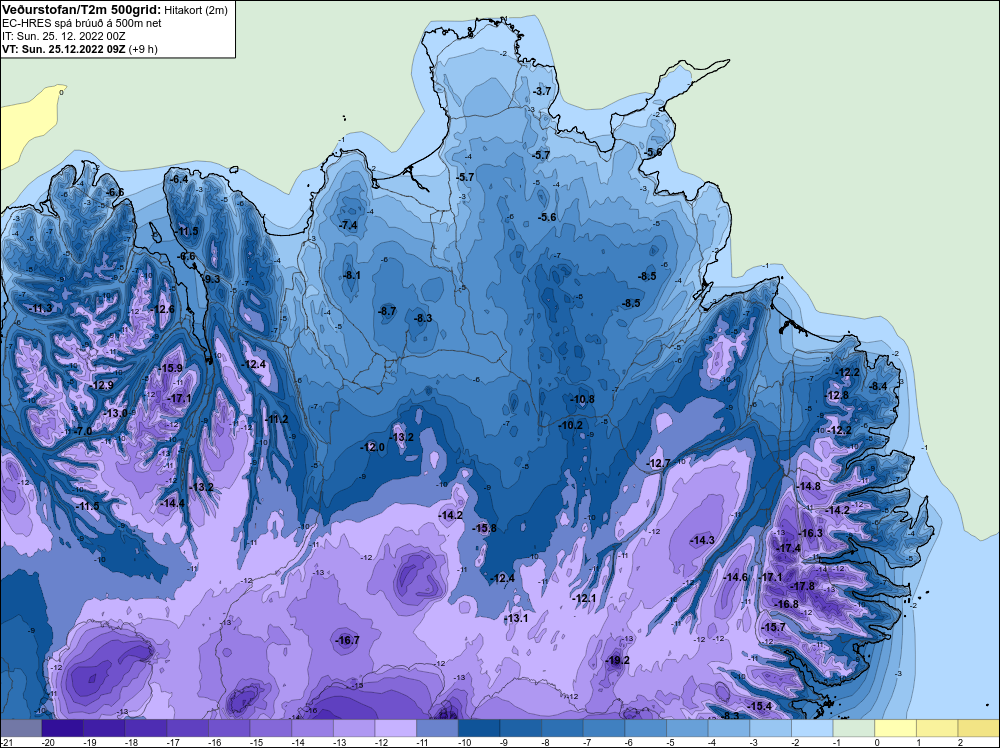Select the 'IT: Sun. 25. 12. 2022 00Z' line

pos(63,36)
